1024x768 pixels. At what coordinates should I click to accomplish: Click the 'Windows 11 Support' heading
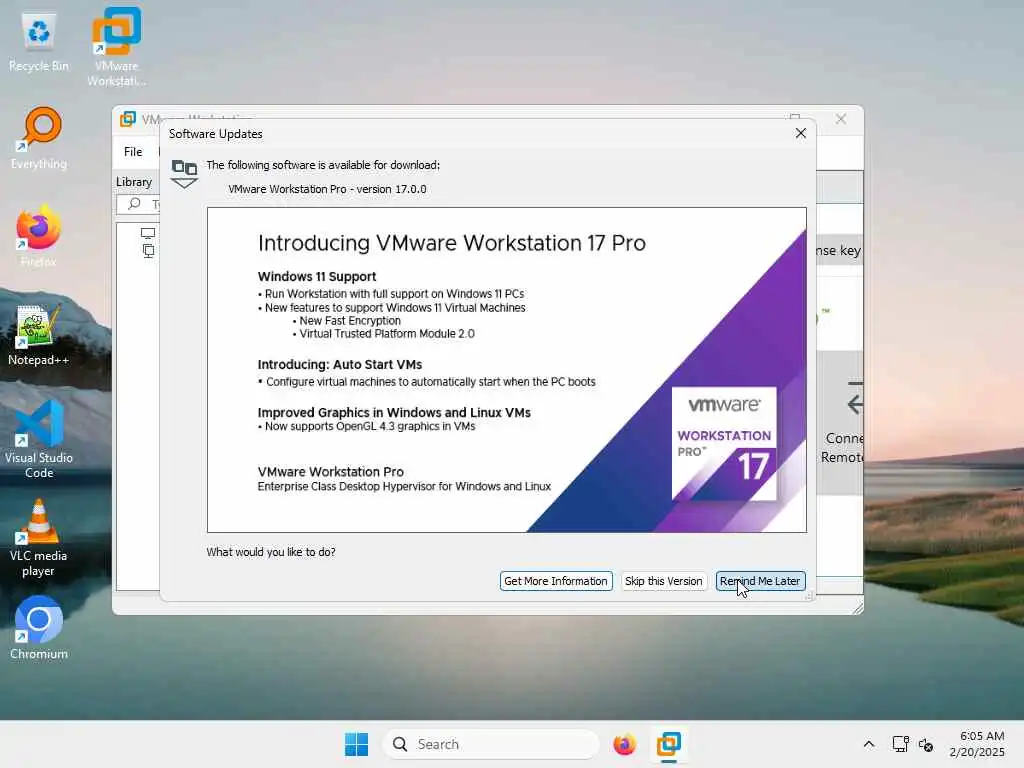click(x=317, y=276)
